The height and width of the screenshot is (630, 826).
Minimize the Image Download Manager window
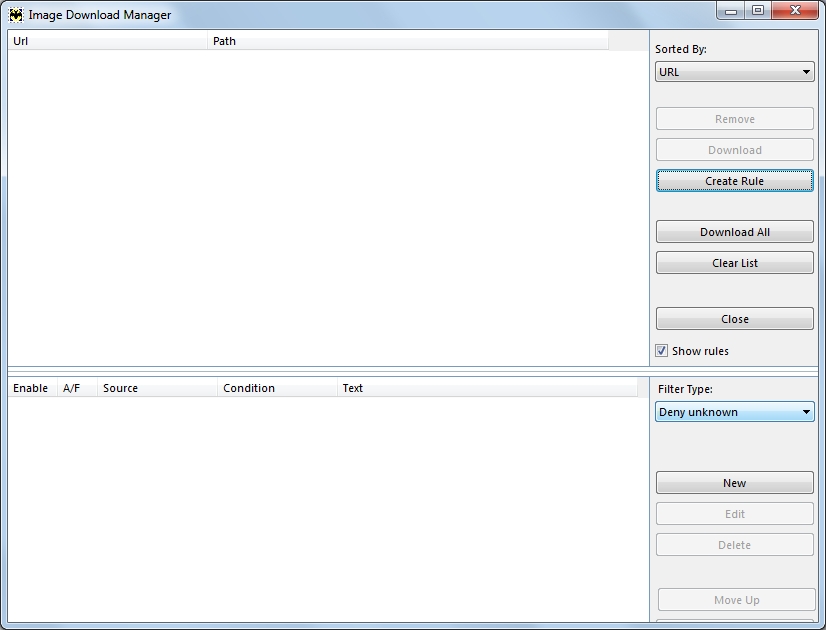coord(732,11)
